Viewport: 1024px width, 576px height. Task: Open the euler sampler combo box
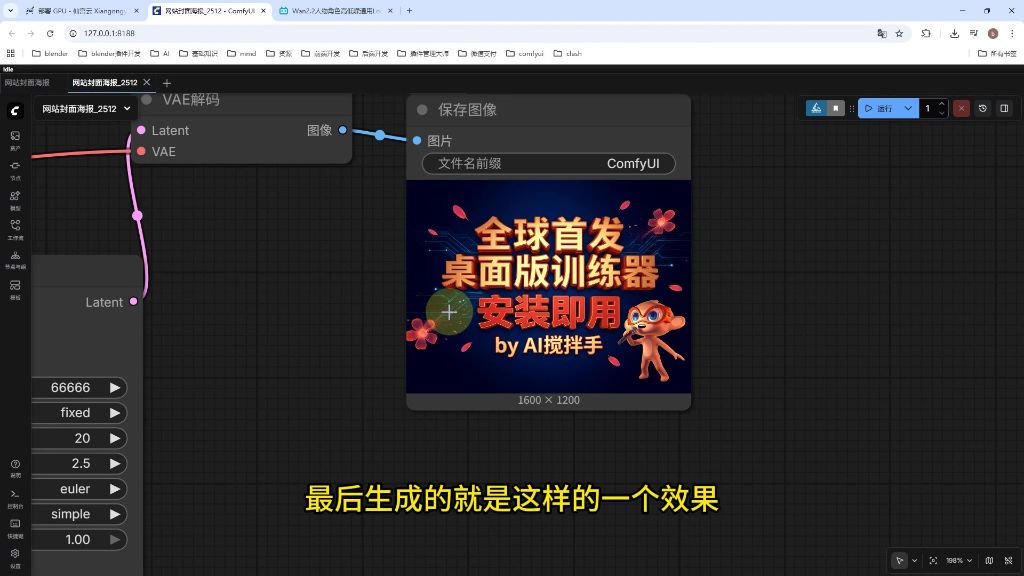(79, 489)
